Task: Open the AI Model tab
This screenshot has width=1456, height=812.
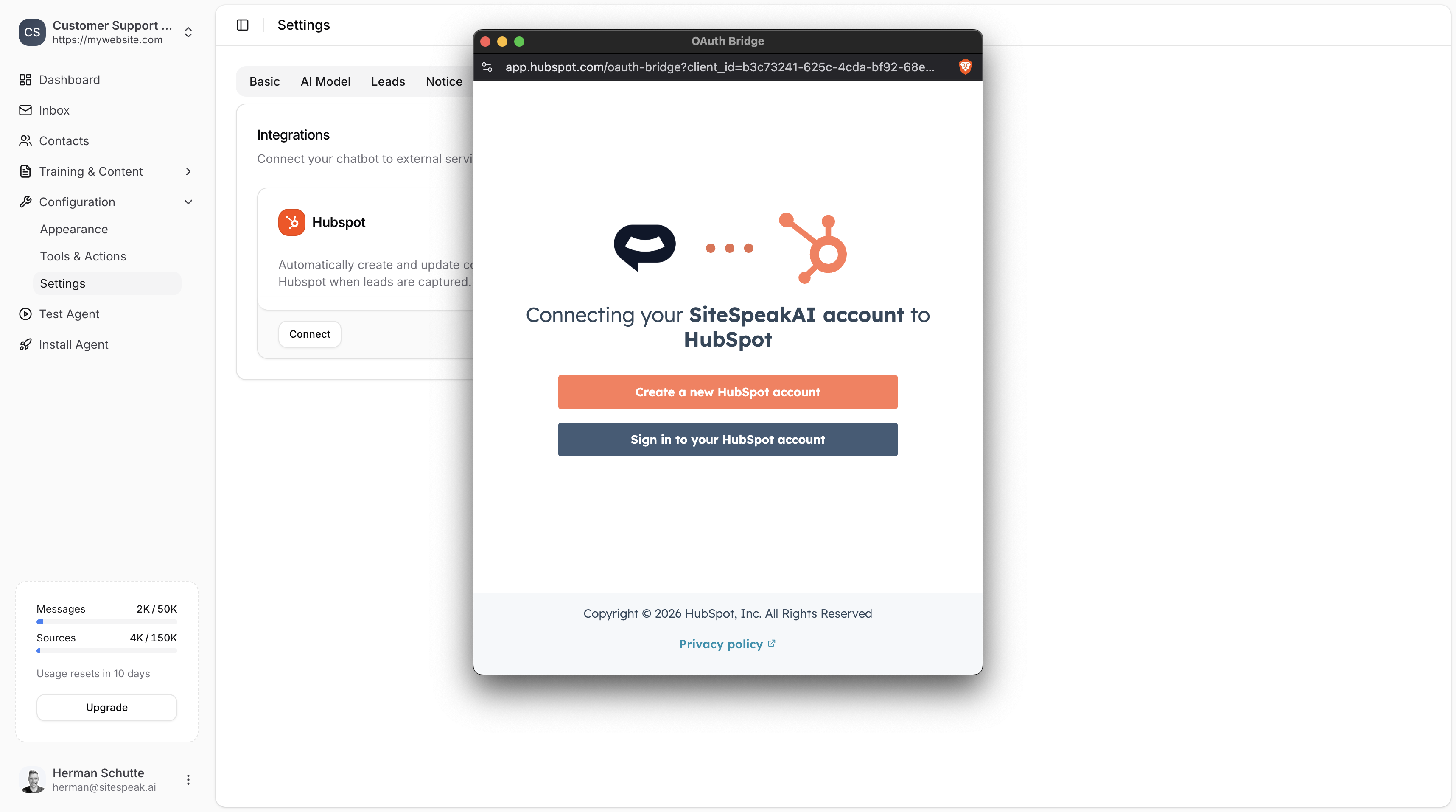Action: coord(325,81)
